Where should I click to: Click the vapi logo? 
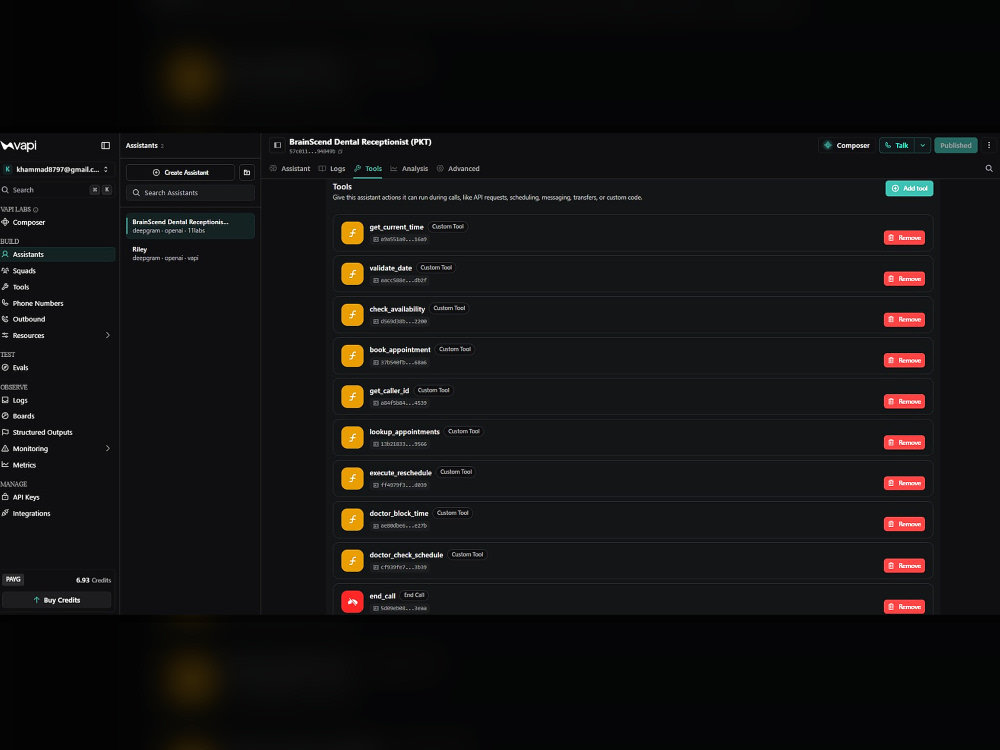pyautogui.click(x=18, y=145)
